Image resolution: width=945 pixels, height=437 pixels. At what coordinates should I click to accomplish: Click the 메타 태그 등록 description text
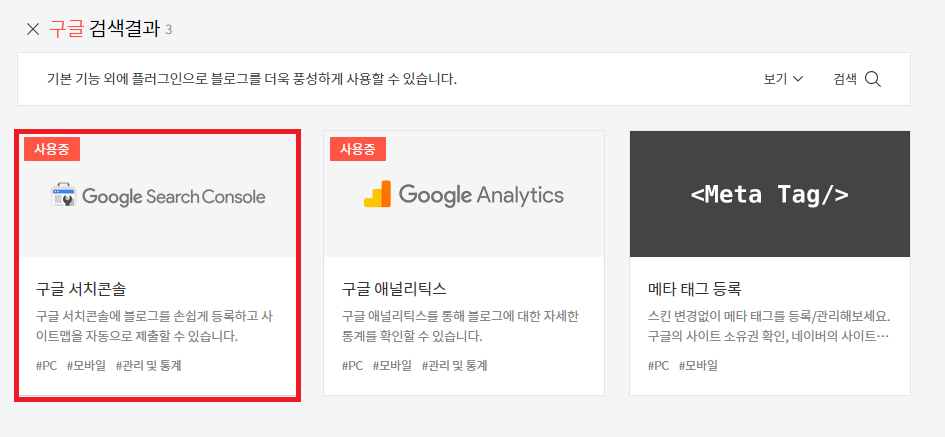pyautogui.click(x=770, y=326)
